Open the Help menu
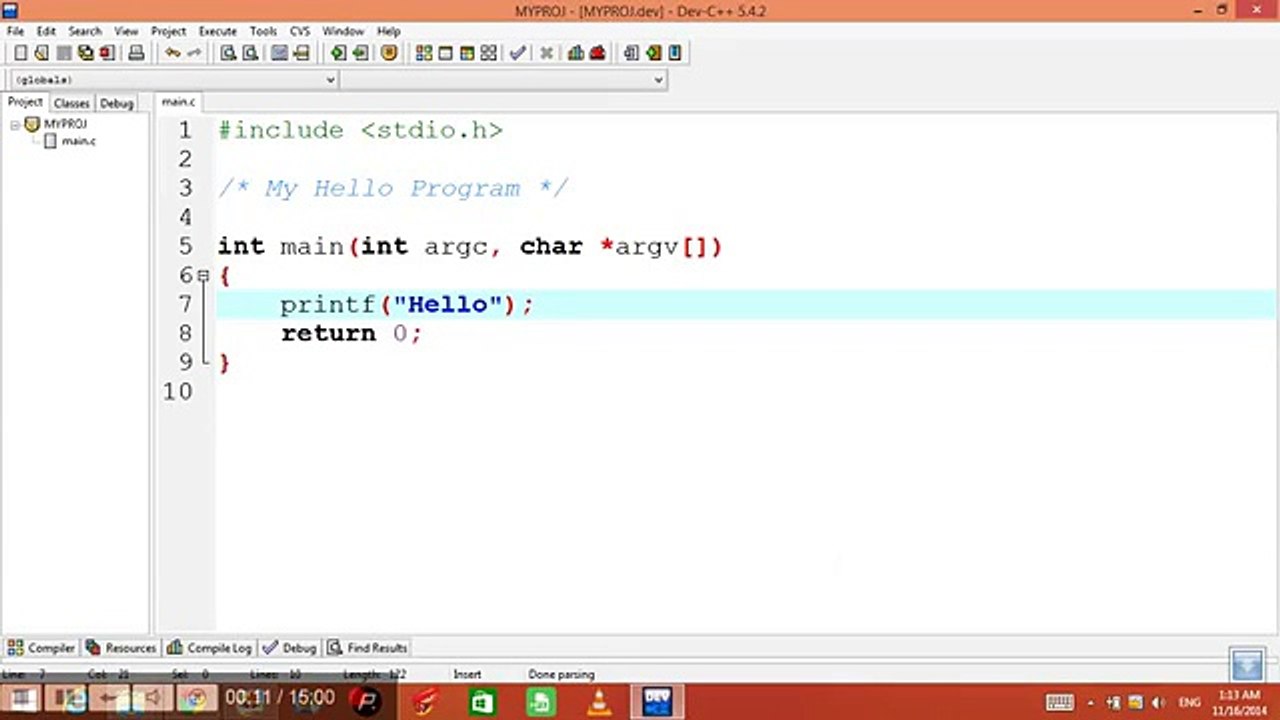The width and height of the screenshot is (1280, 720). [388, 31]
